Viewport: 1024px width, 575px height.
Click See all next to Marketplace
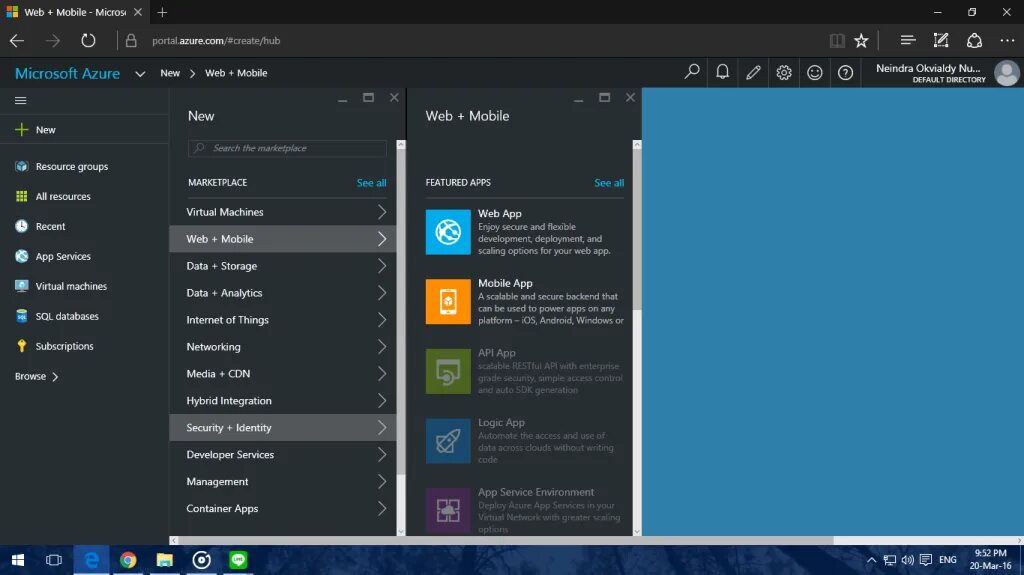coord(371,183)
